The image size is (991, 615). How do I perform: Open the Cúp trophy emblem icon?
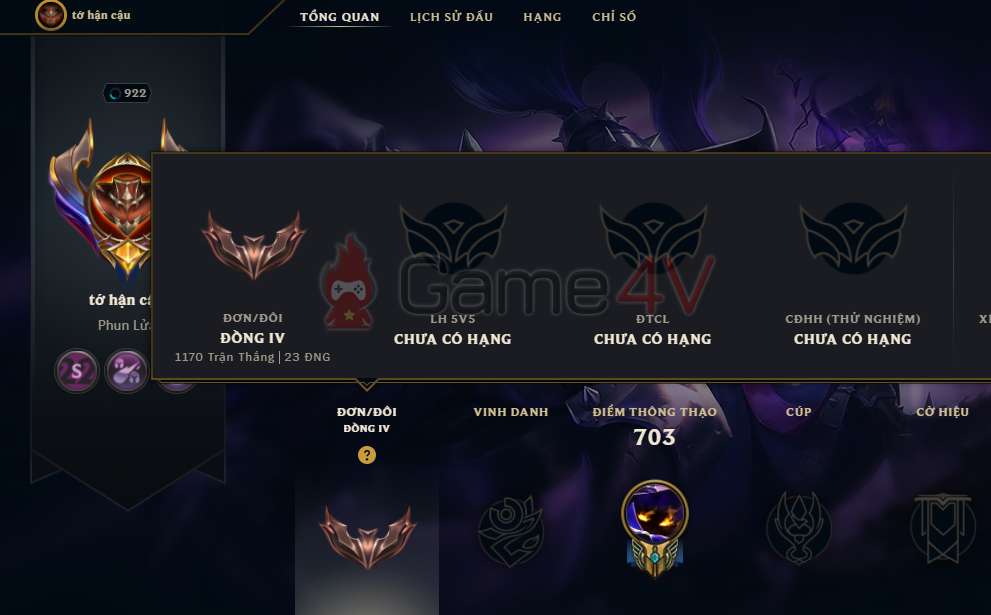[x=798, y=528]
